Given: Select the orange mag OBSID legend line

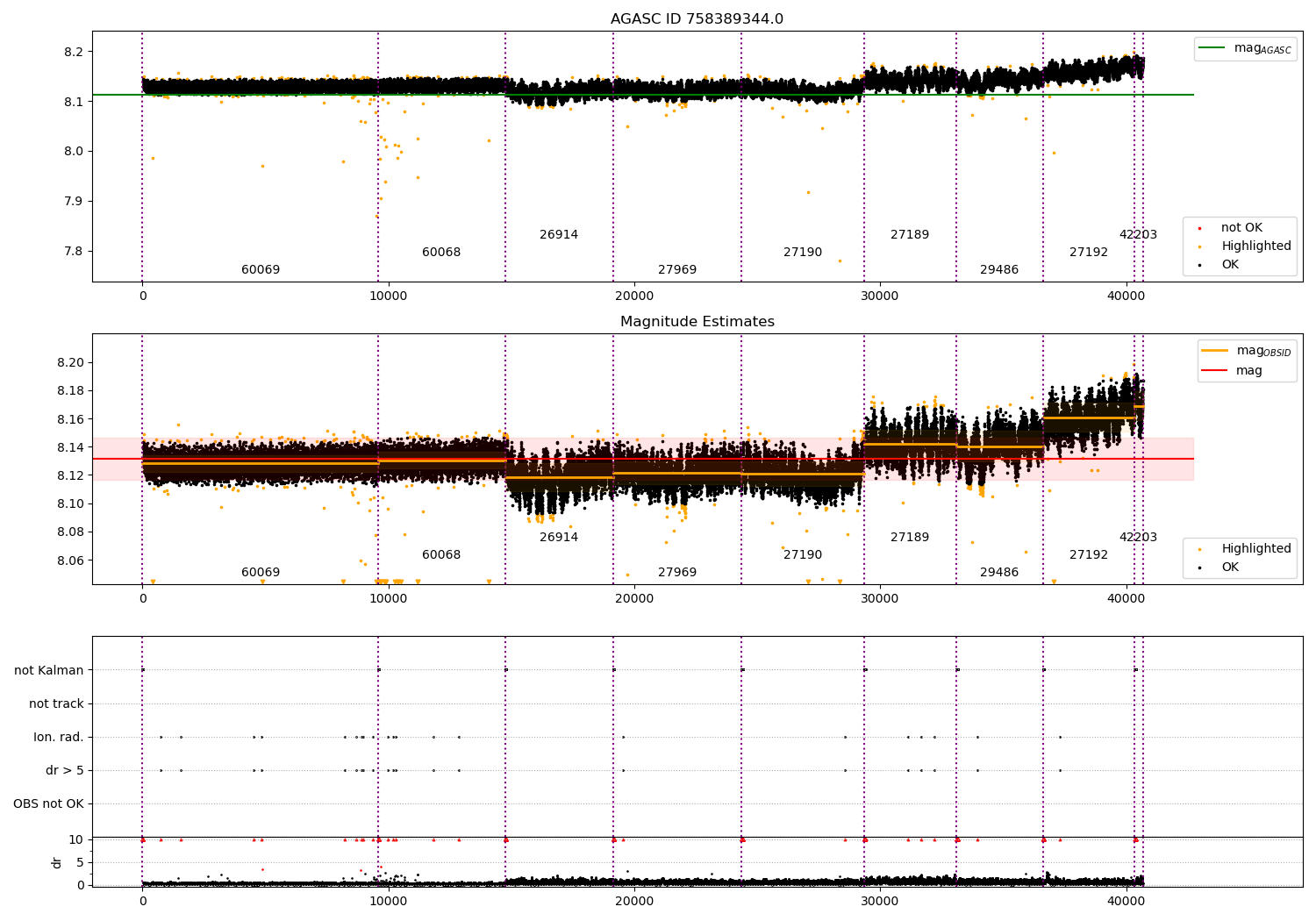Looking at the screenshot, I should 1214,351.
